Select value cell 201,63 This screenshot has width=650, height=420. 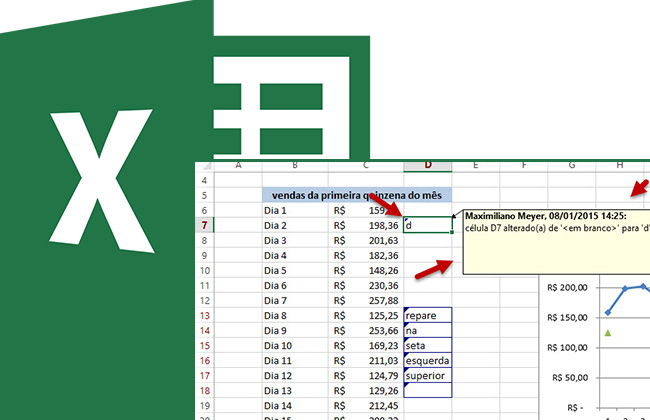(366, 240)
